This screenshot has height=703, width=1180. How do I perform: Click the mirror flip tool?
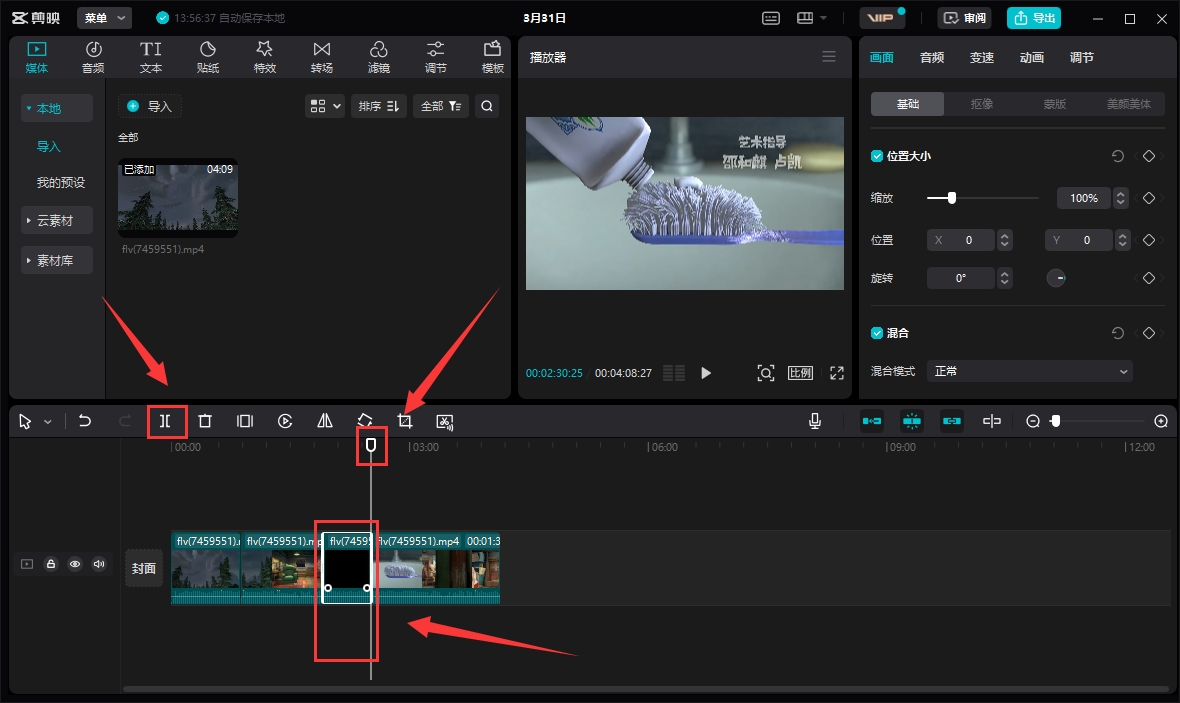coord(324,421)
